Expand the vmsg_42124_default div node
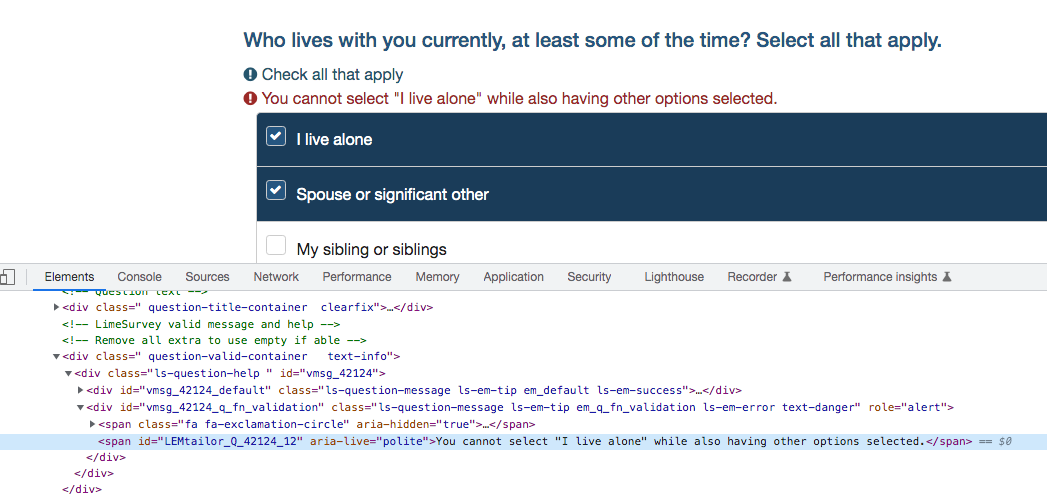1047x495 pixels. pyautogui.click(x=81, y=390)
